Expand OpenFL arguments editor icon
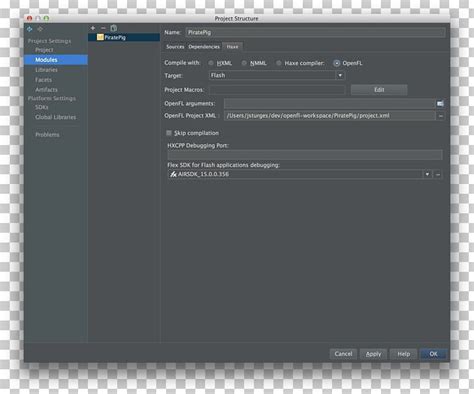The image size is (474, 394). click(x=440, y=104)
